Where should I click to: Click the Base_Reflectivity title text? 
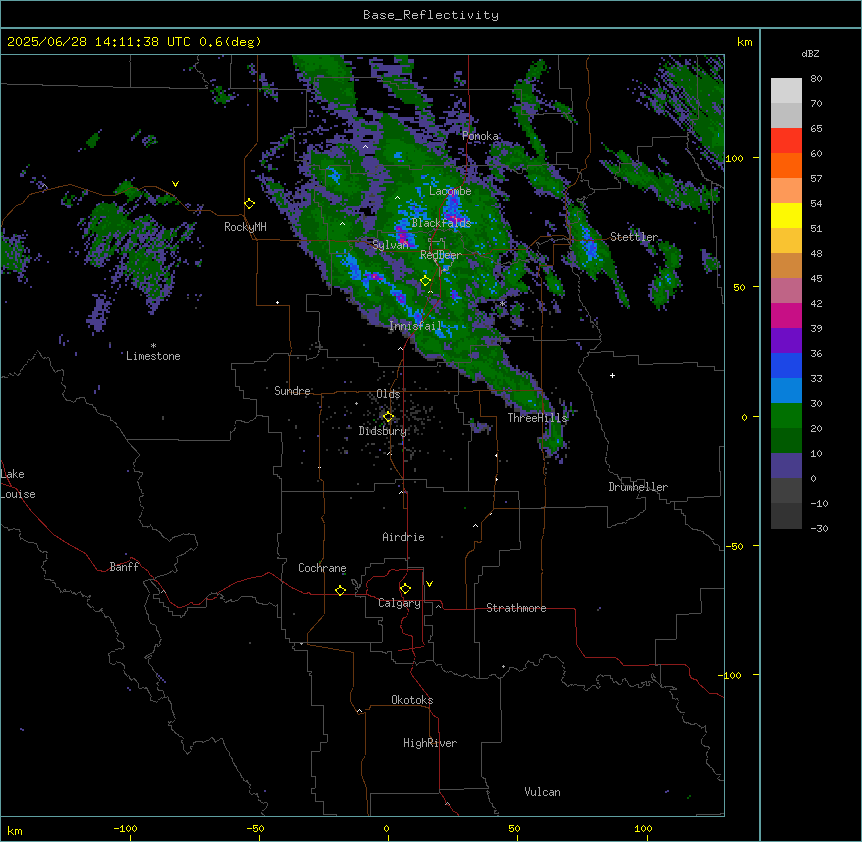coord(431,15)
